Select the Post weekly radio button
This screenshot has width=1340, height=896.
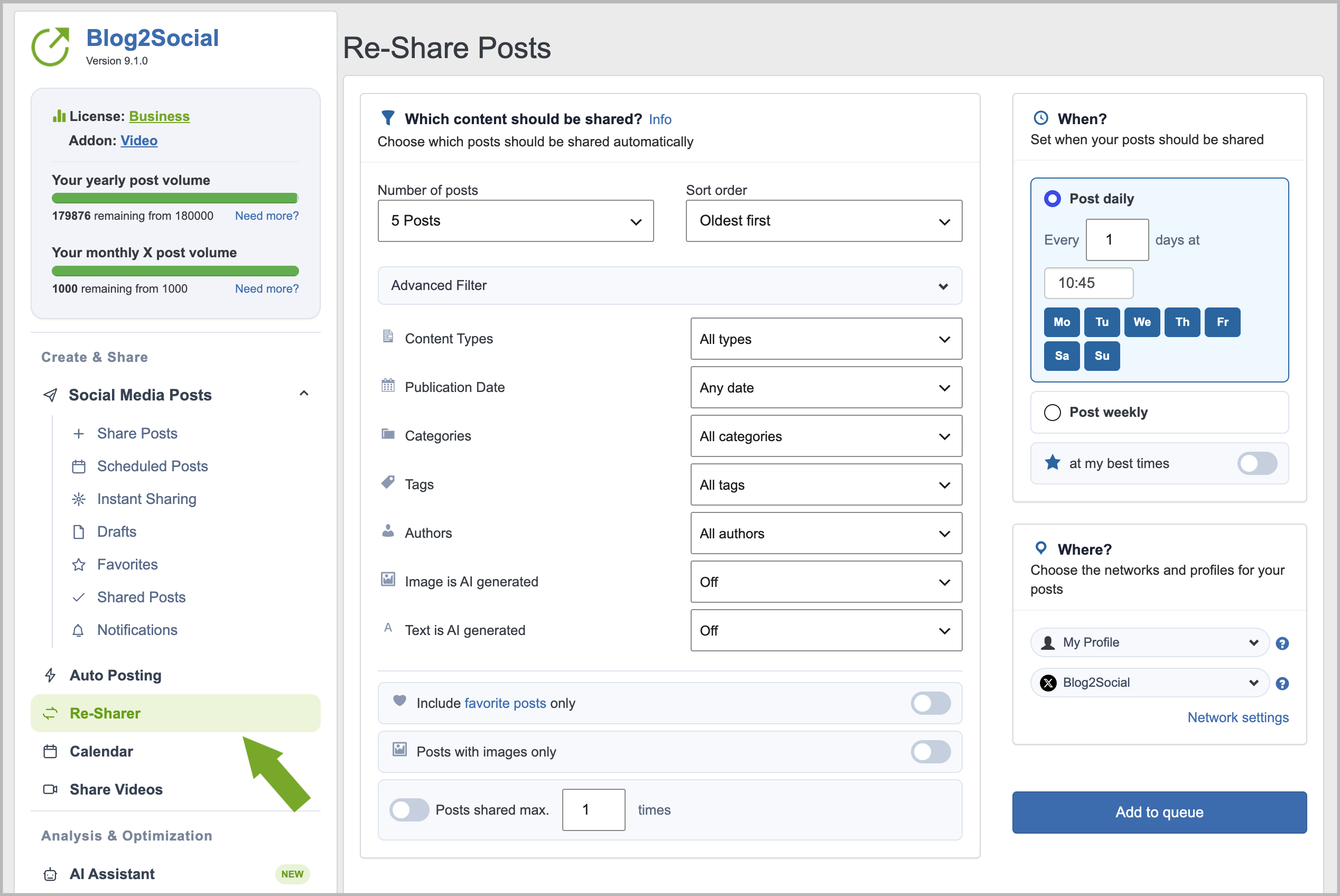point(1053,413)
